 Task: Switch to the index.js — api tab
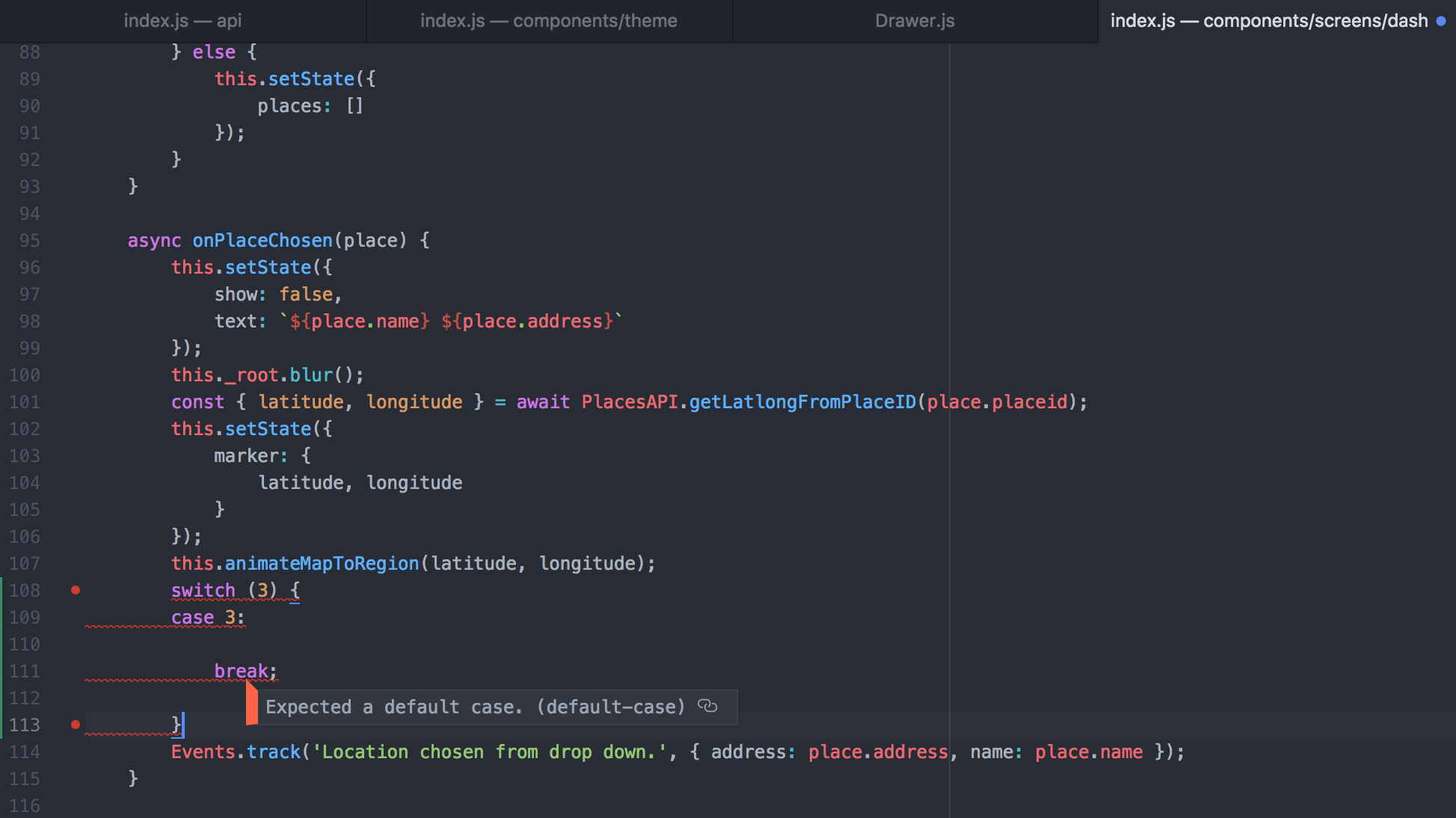(x=182, y=21)
